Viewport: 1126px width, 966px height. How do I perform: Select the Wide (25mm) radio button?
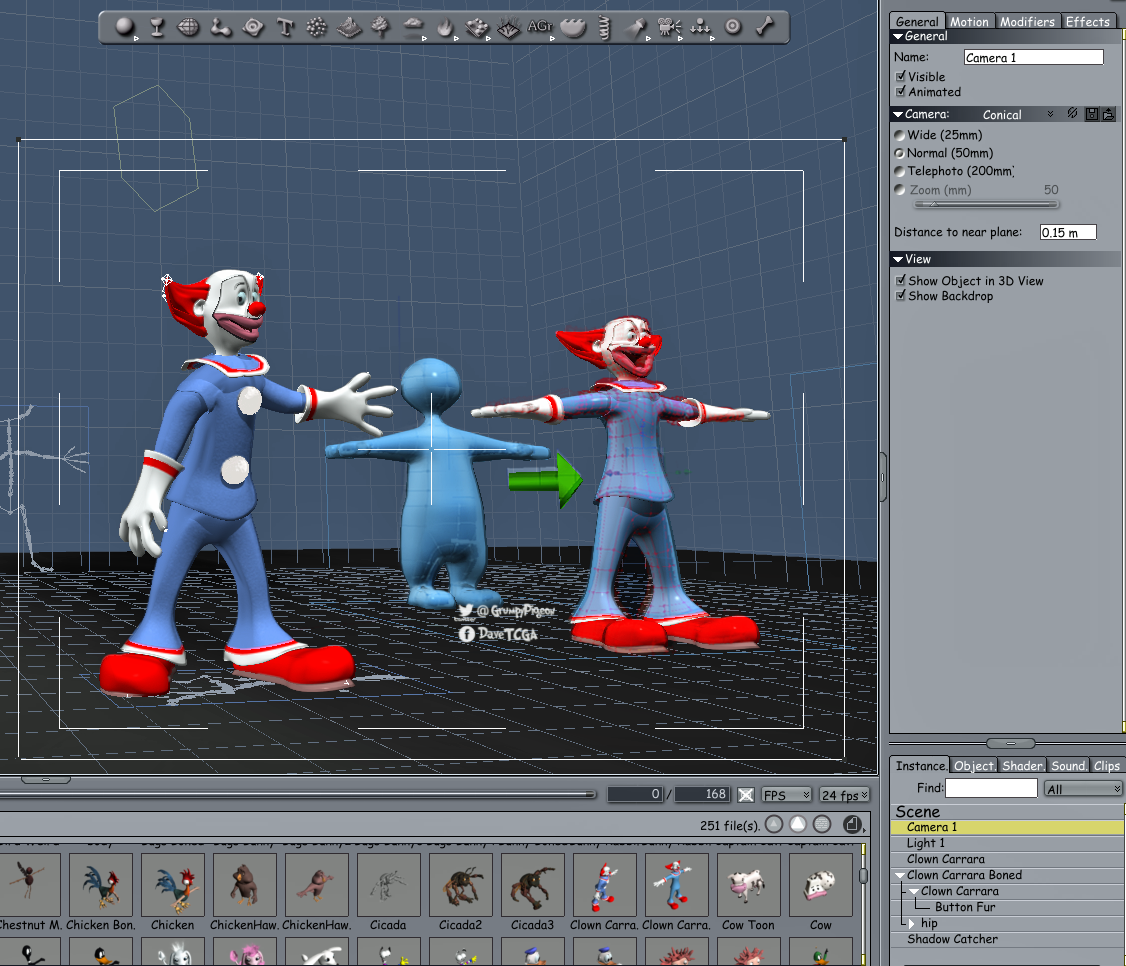899,135
